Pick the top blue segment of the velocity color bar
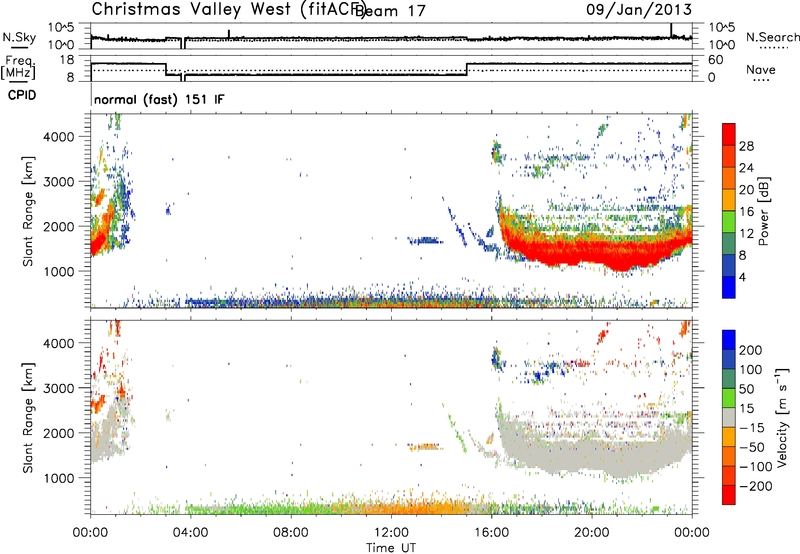The height and width of the screenshot is (554, 800). pos(729,340)
